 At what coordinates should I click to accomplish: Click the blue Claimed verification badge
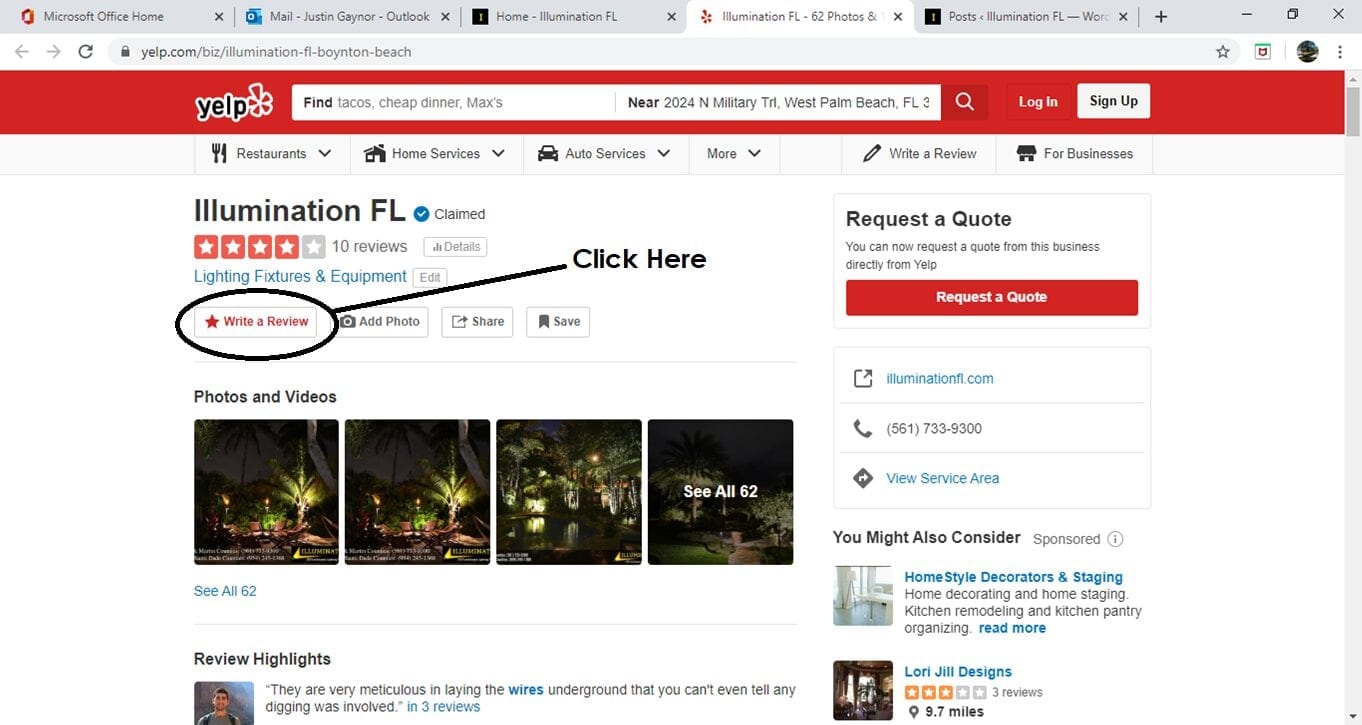click(x=421, y=214)
